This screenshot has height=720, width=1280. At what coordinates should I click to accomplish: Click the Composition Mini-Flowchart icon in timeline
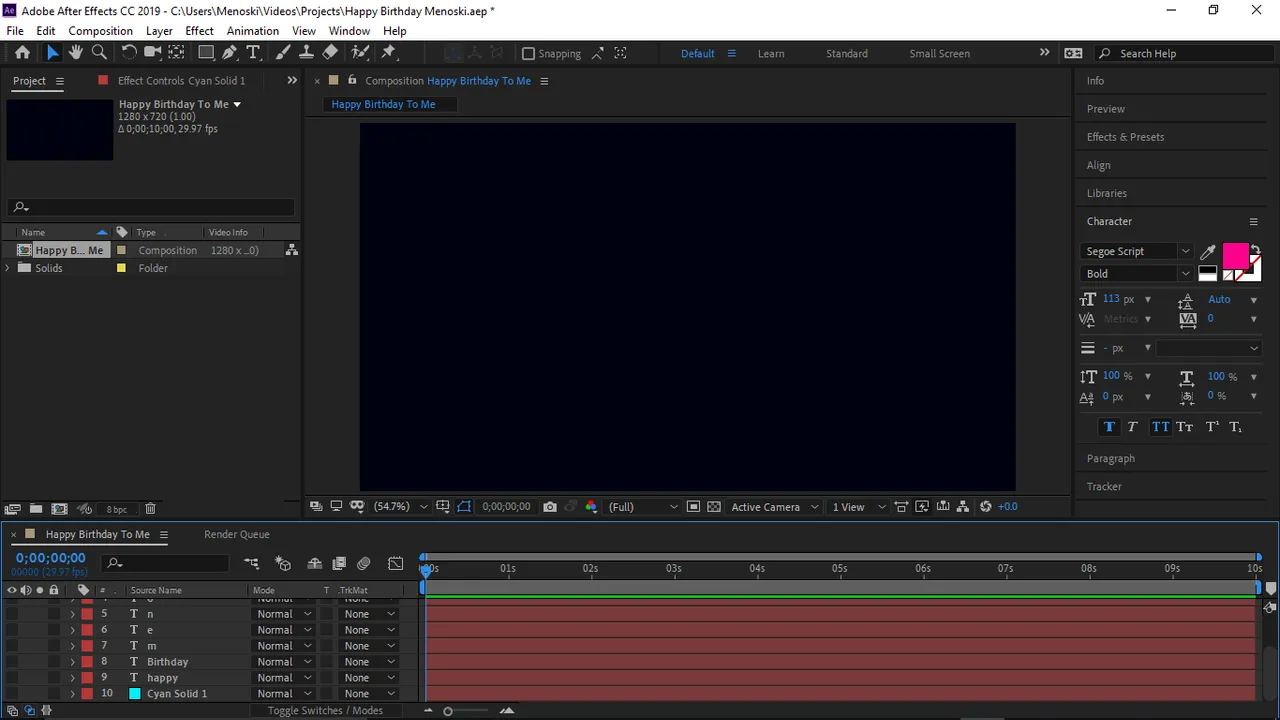coord(251,564)
